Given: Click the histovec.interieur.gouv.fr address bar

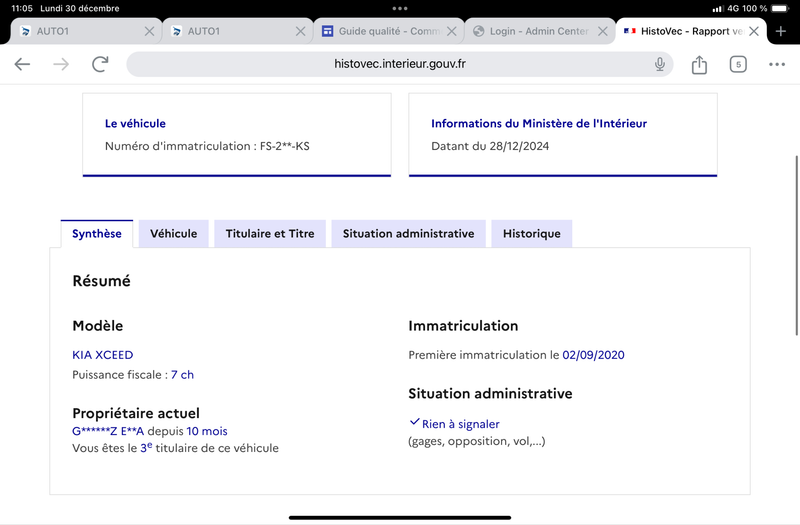Looking at the screenshot, I should click(x=399, y=64).
